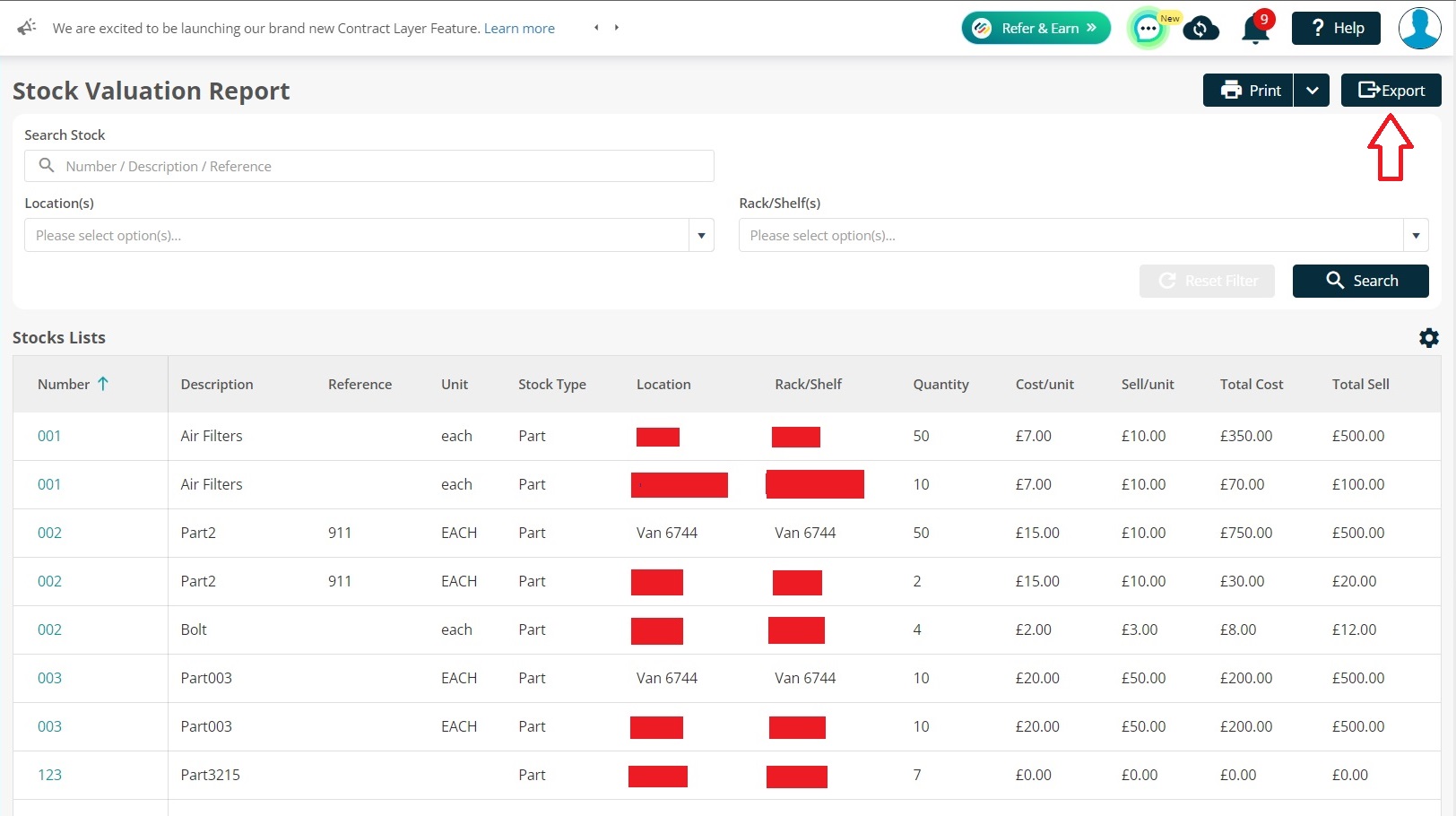
Task: Sort by Cost/unit column header
Action: tap(1044, 384)
